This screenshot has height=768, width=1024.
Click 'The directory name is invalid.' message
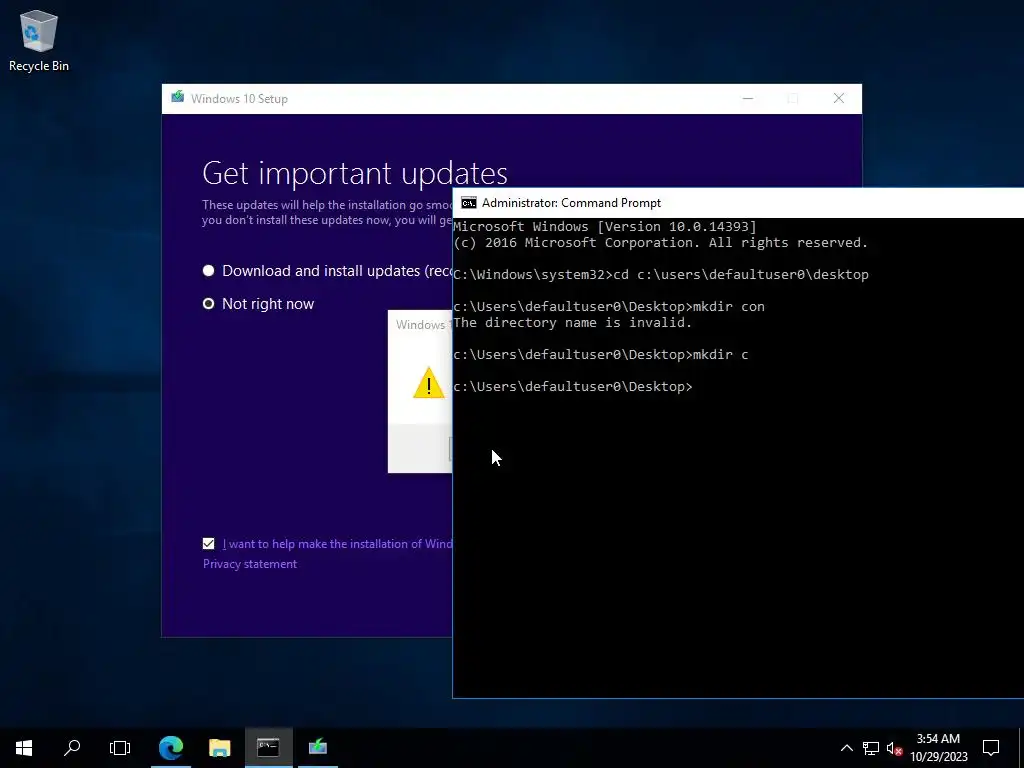(x=572, y=323)
